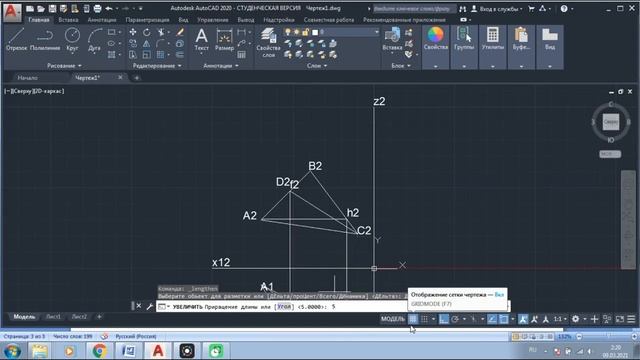The width and height of the screenshot is (640, 360).
Task: Open the Управление ribbon tab
Action: click(213, 20)
